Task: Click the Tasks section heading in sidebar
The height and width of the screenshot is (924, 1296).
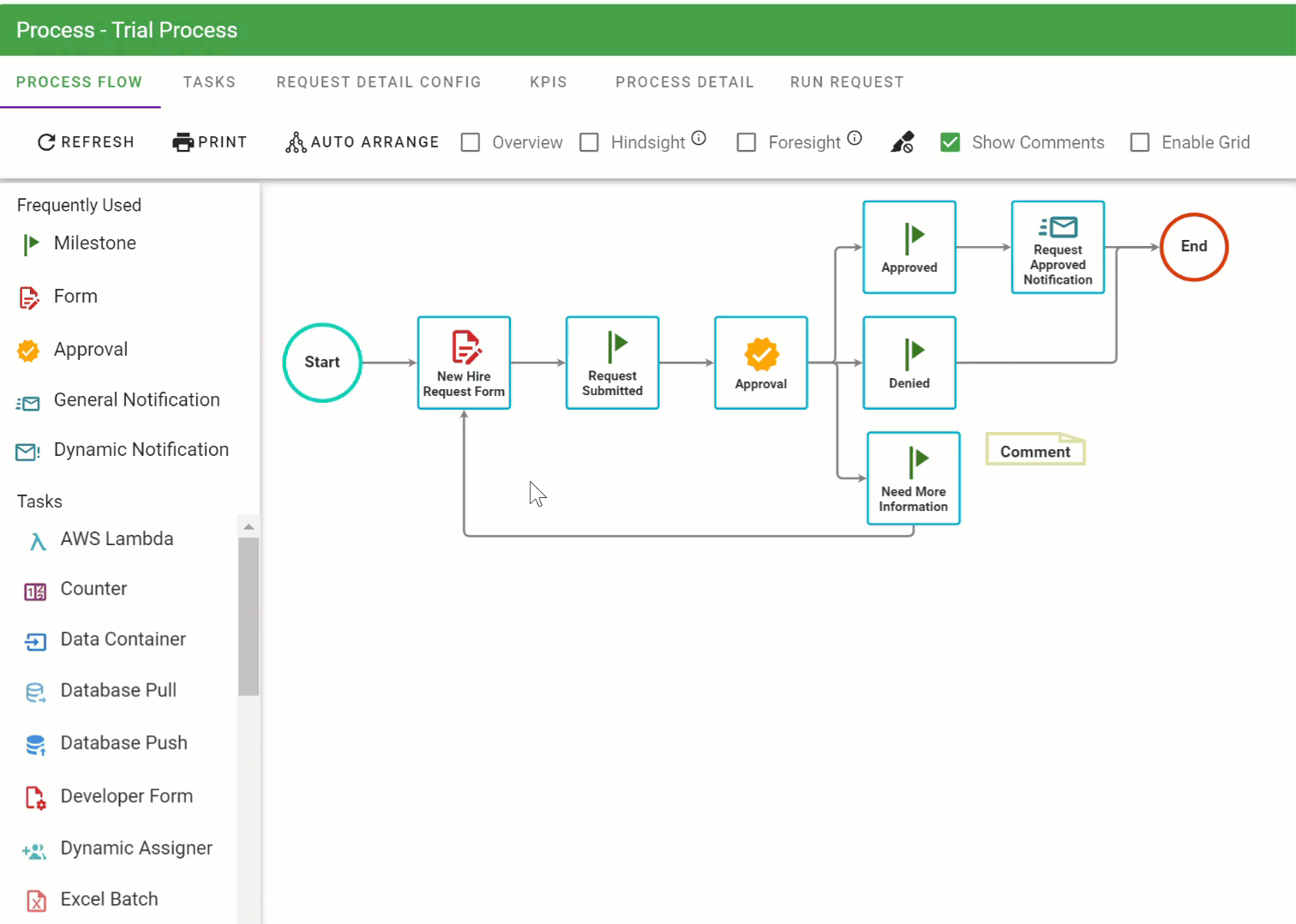Action: pos(39,501)
